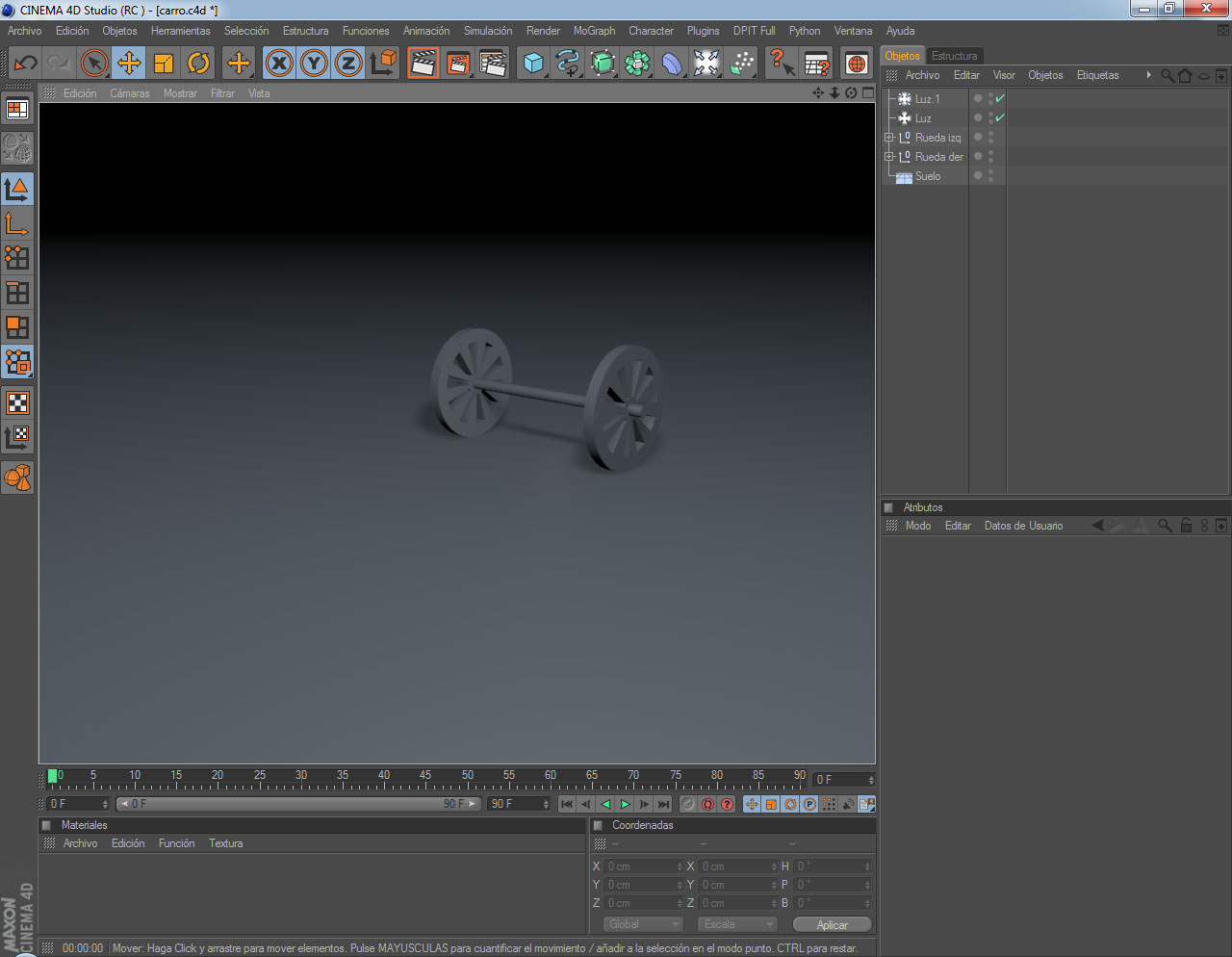This screenshot has width=1232, height=957.
Task: Click the Redo arrow icon
Action: click(59, 64)
